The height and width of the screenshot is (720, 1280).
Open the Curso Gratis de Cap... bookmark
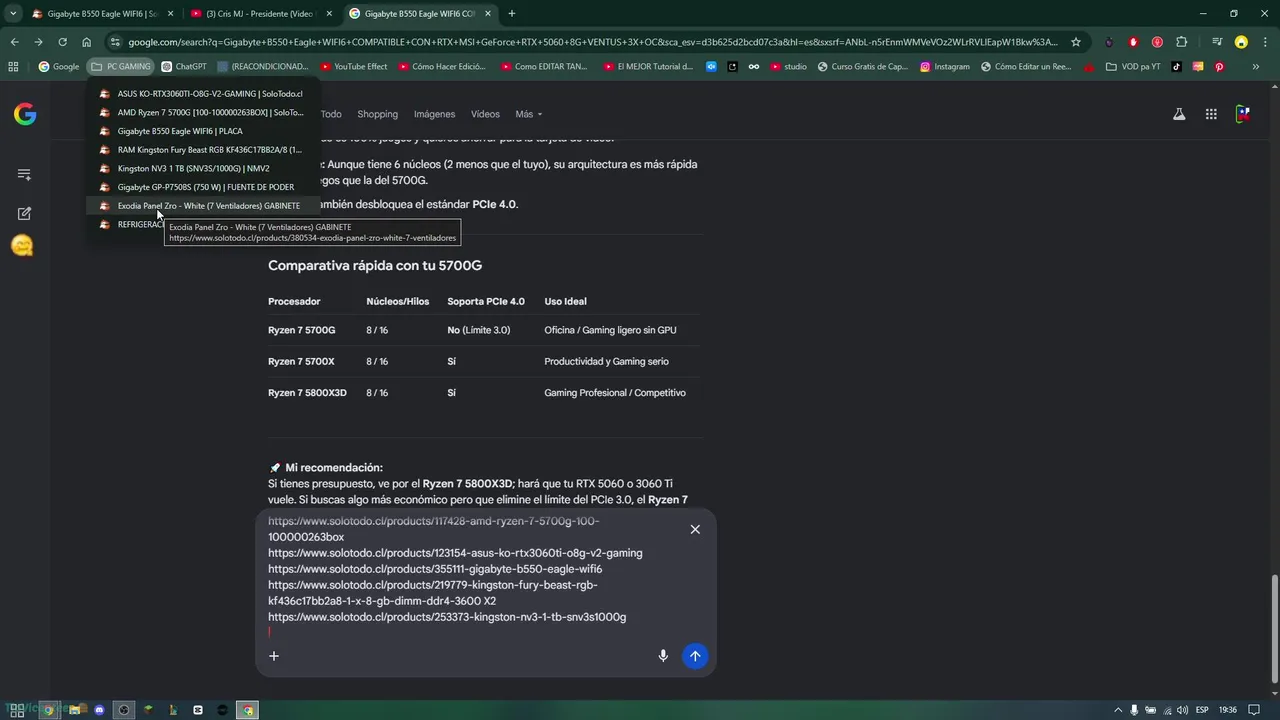point(862,67)
